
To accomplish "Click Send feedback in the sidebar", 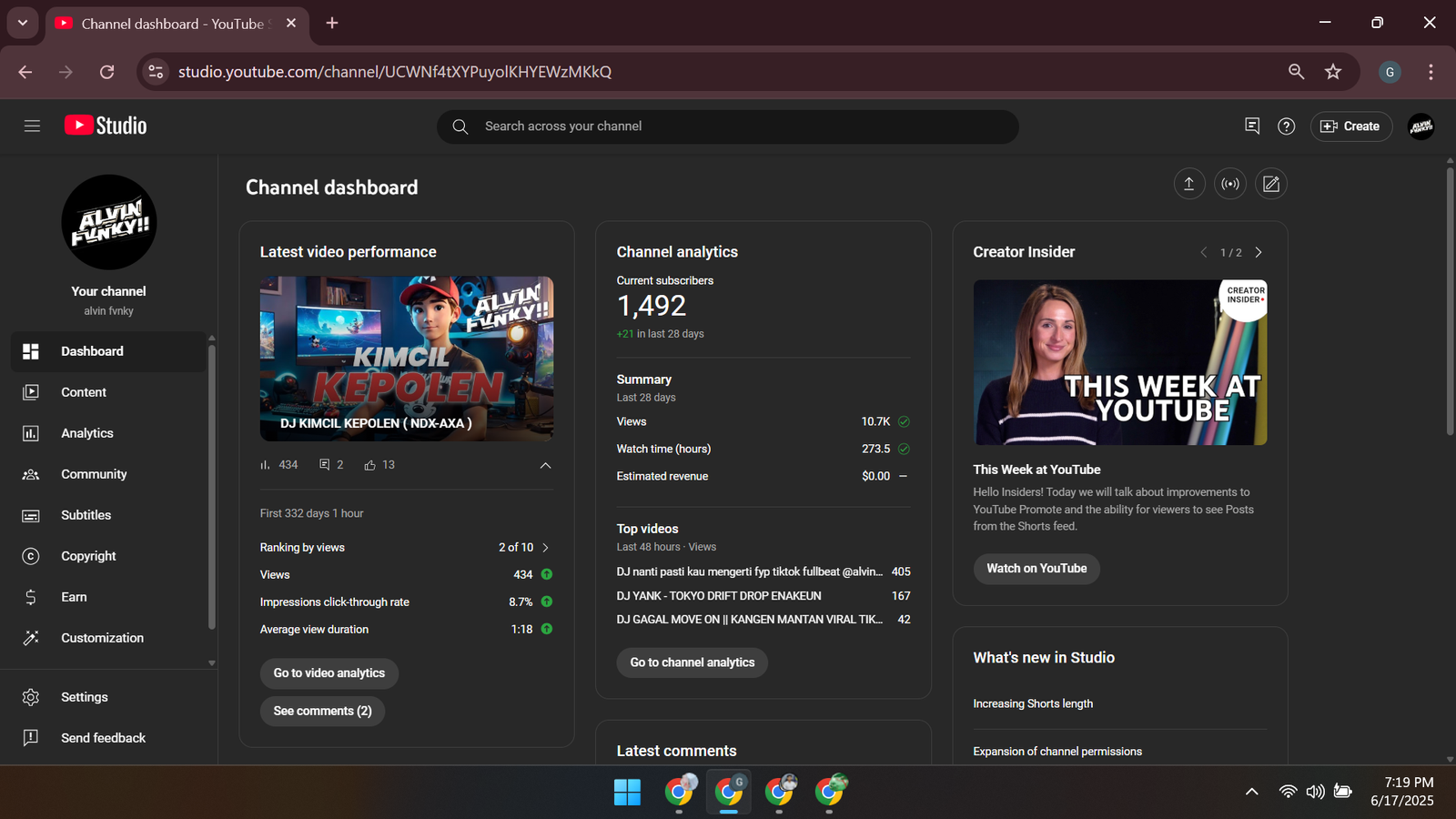I will tap(108, 738).
